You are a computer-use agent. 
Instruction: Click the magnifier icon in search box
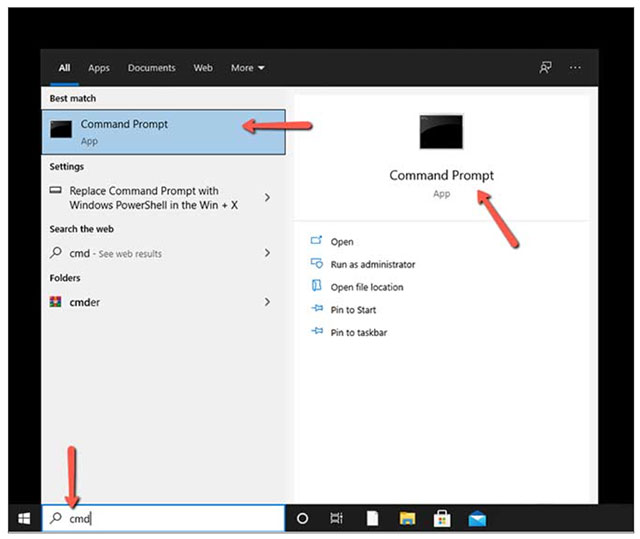pos(56,518)
